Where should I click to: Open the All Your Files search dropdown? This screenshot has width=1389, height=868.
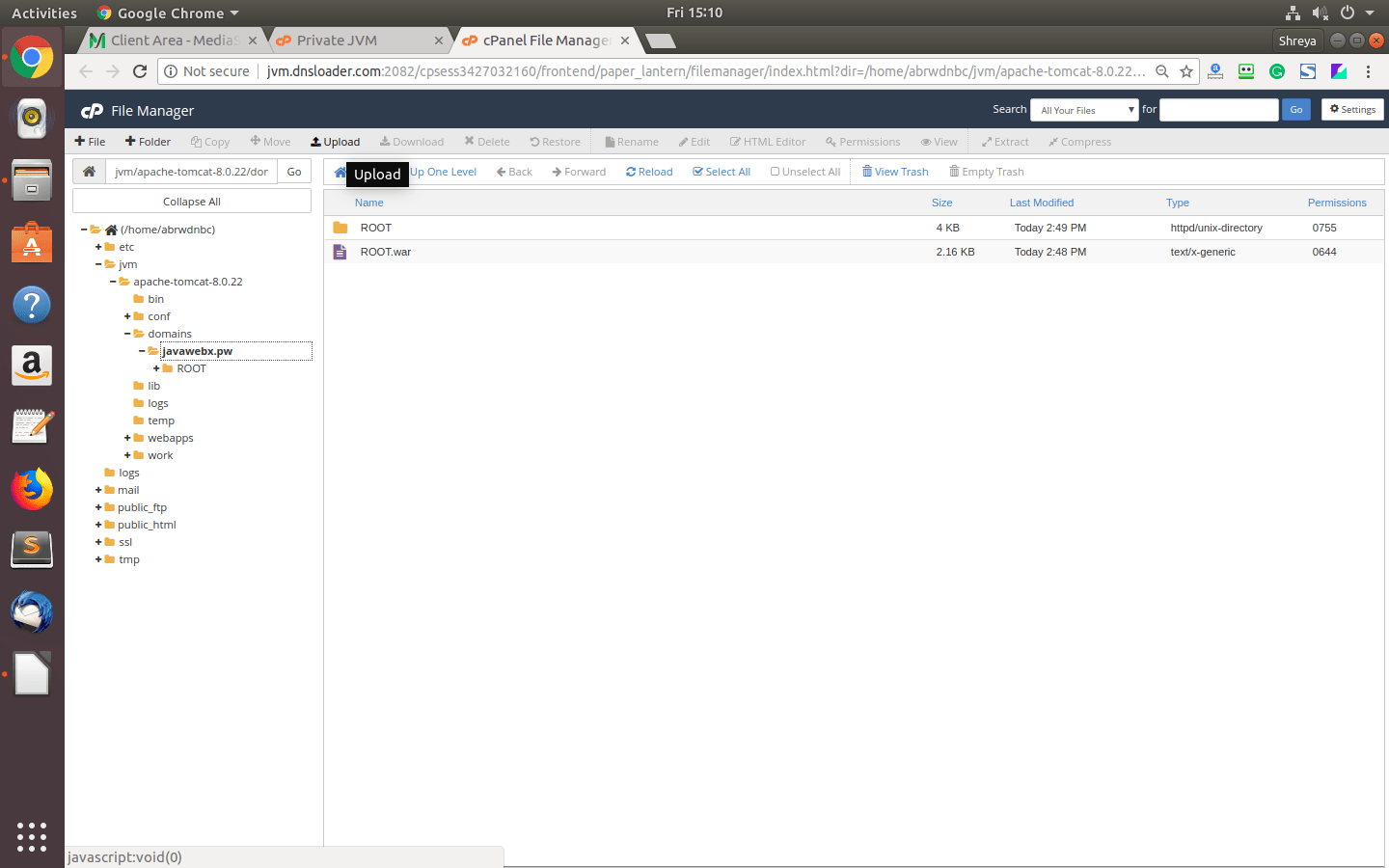[x=1084, y=109]
